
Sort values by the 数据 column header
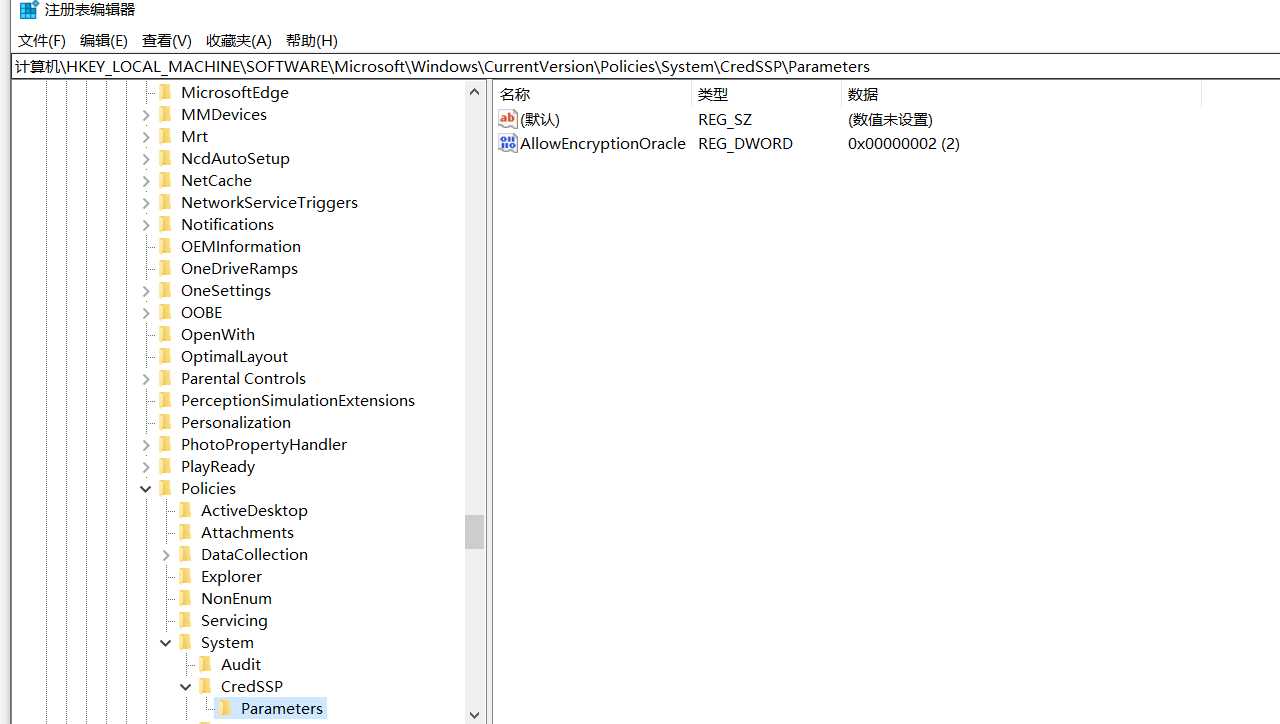(x=1021, y=94)
